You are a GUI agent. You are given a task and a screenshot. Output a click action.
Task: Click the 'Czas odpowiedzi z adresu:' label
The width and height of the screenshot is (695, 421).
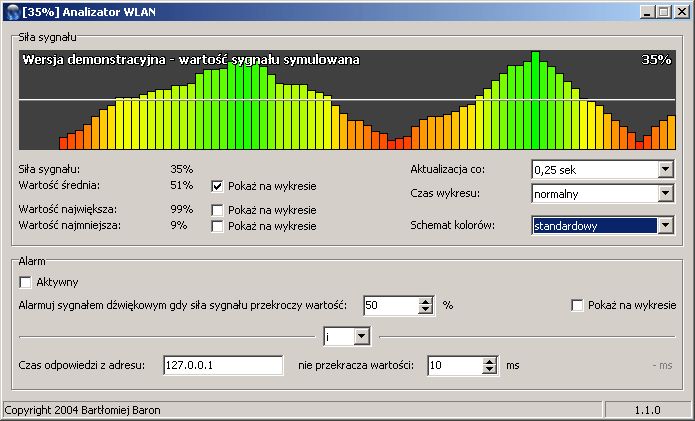(82, 366)
